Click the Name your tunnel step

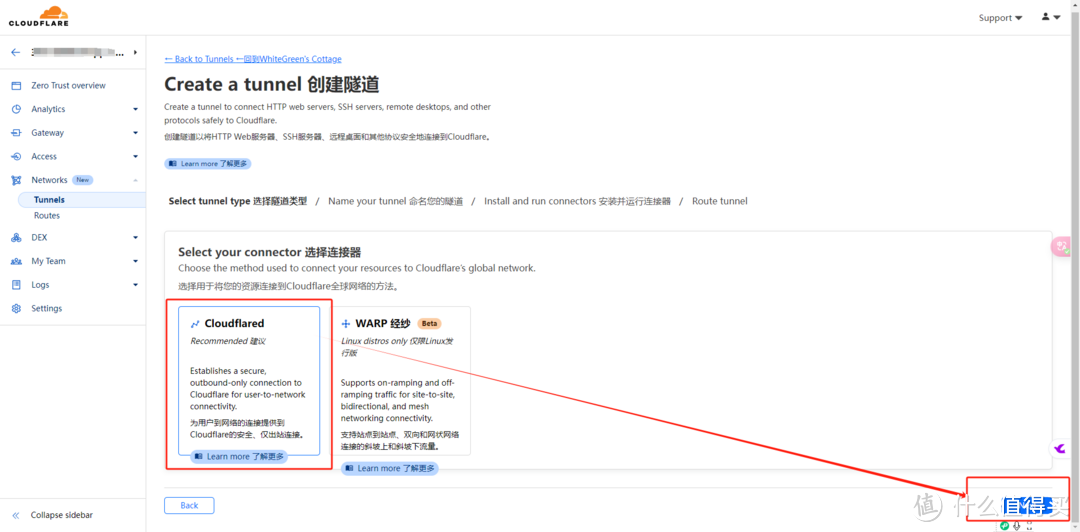pos(395,201)
